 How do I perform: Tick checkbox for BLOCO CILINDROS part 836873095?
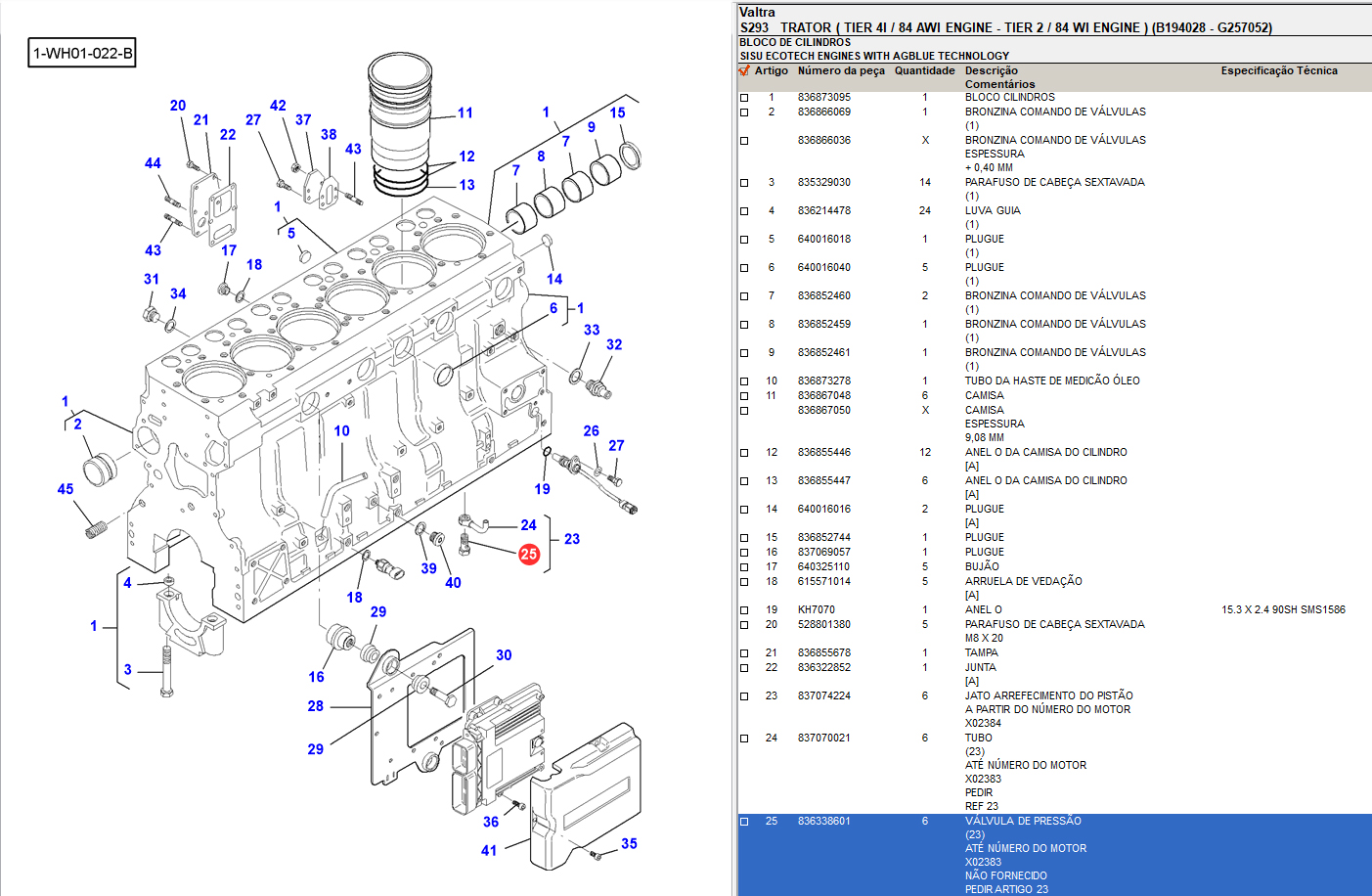744,98
